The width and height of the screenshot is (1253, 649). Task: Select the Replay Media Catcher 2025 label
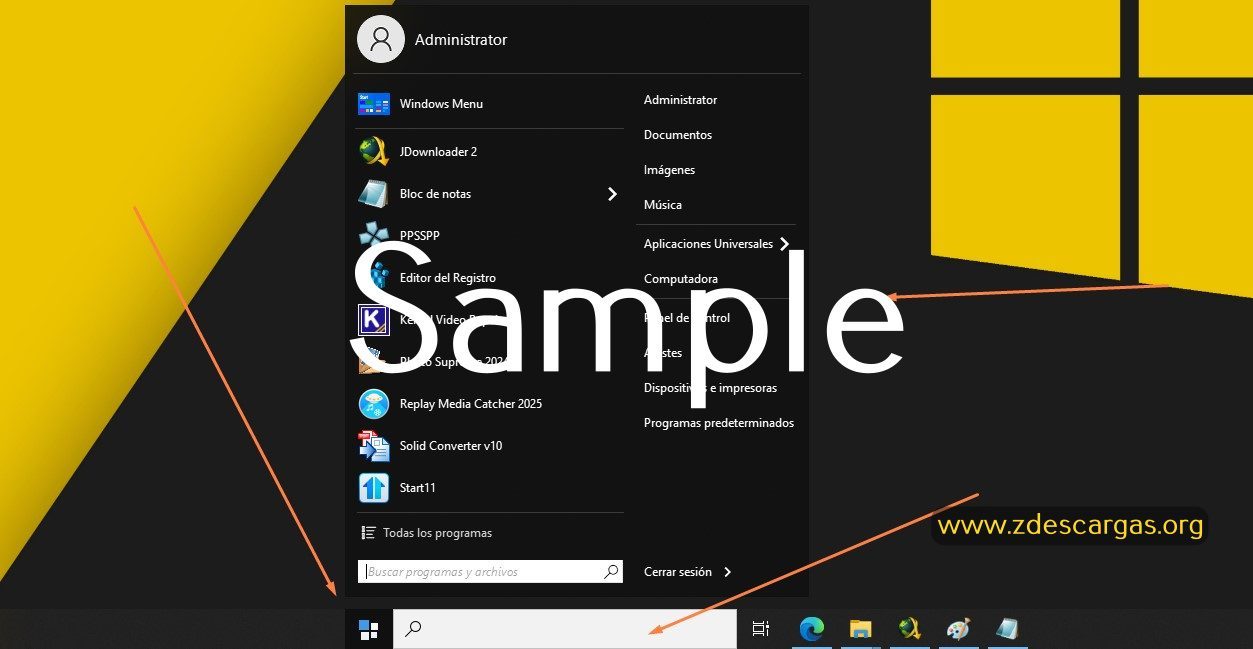pos(471,404)
